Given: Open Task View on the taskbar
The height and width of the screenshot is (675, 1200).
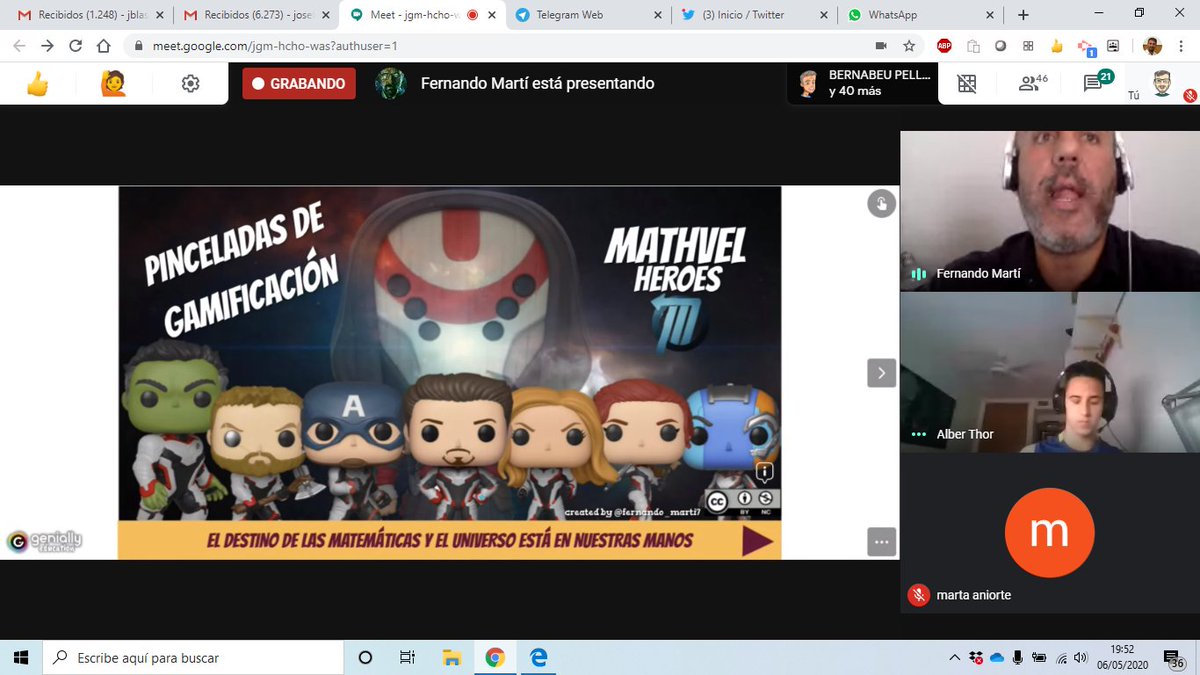Looking at the screenshot, I should [407, 657].
